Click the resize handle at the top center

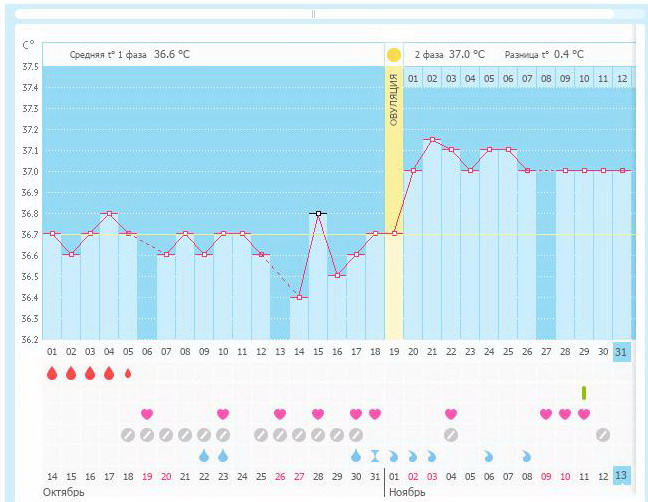314,14
